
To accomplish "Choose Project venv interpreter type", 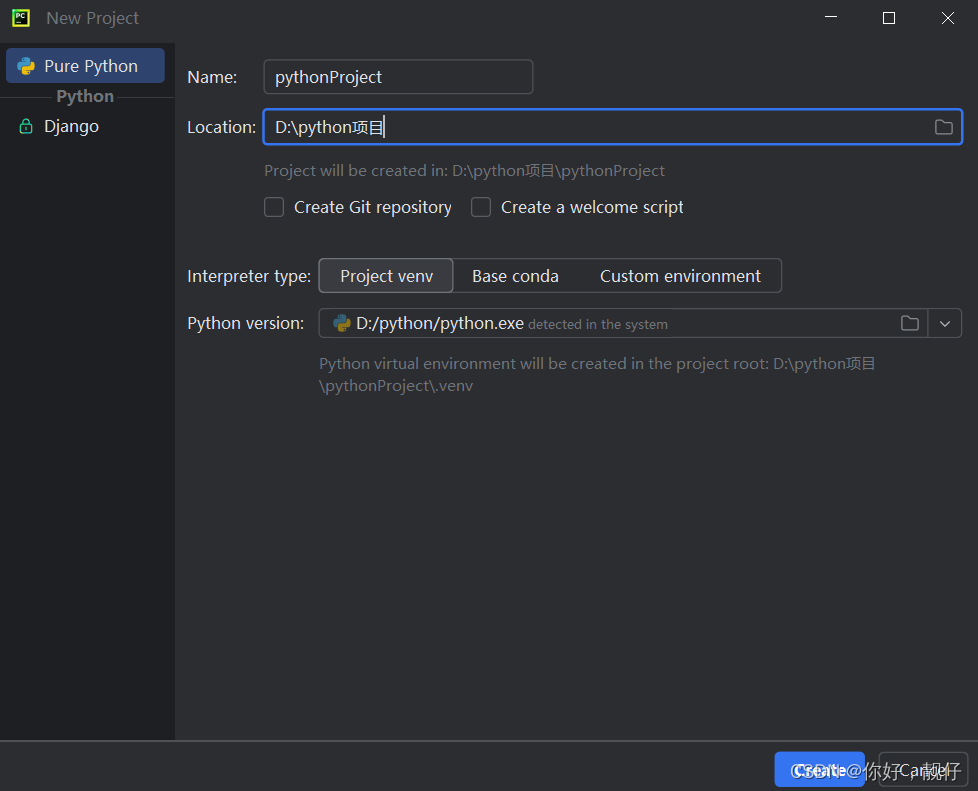I will click(386, 276).
